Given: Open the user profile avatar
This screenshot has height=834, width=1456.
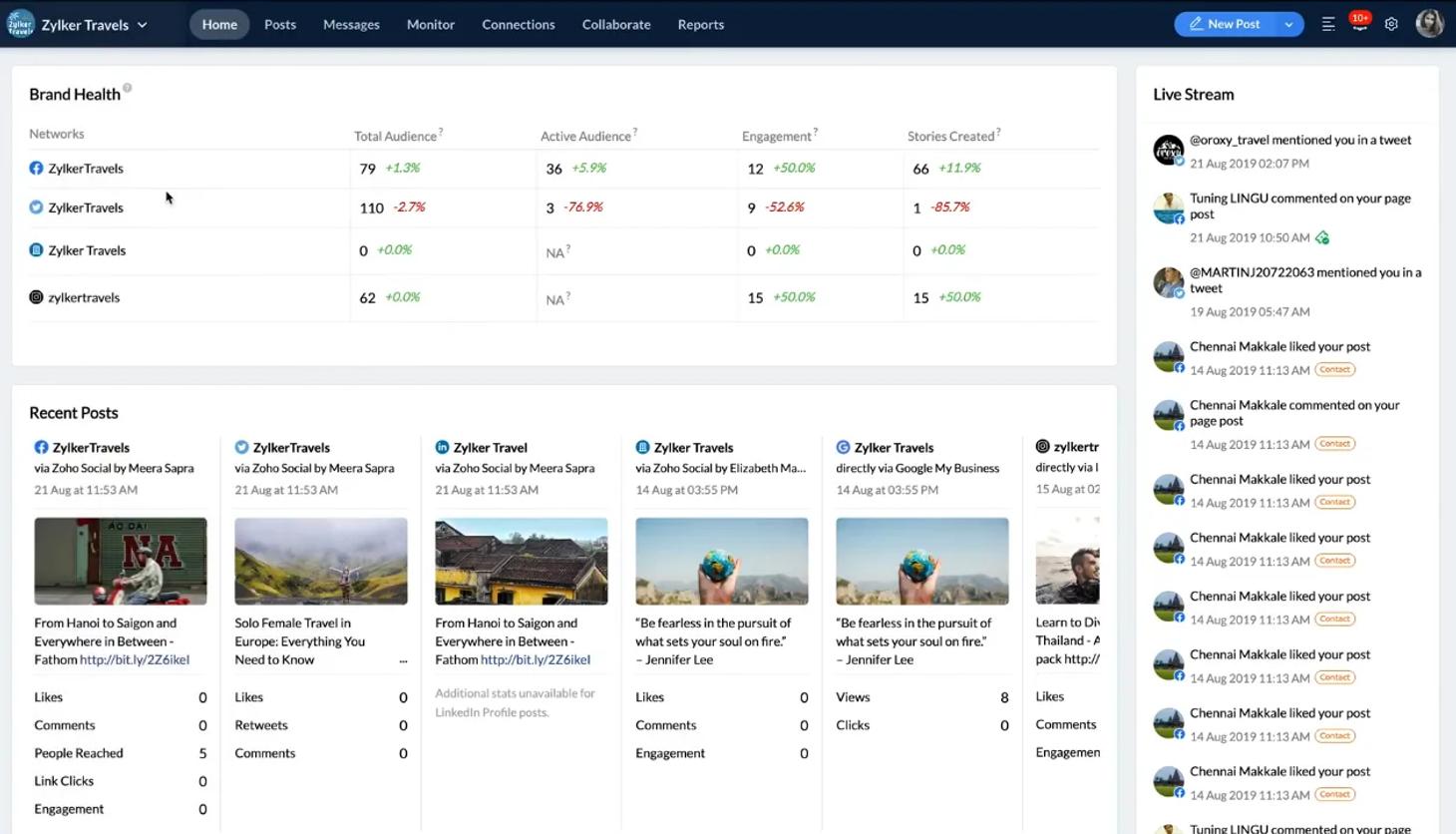Looking at the screenshot, I should click(1429, 24).
